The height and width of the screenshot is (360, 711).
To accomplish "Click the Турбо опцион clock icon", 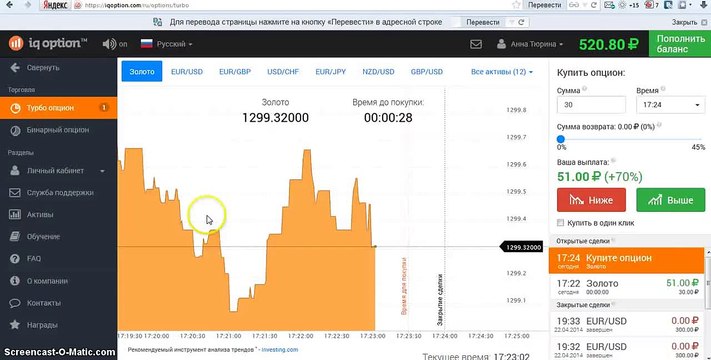I will 15,108.
